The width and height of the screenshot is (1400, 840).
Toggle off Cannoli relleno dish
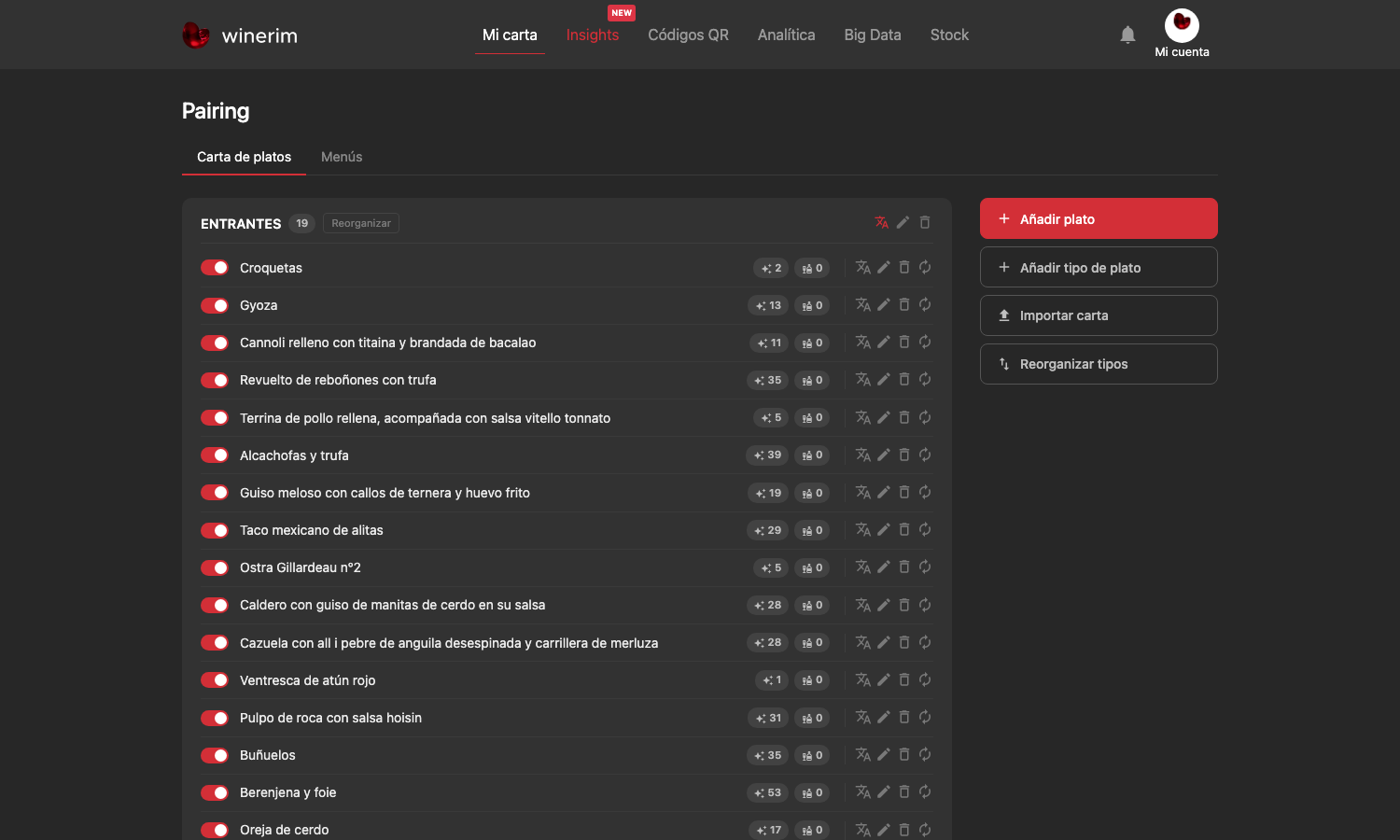[x=215, y=343]
